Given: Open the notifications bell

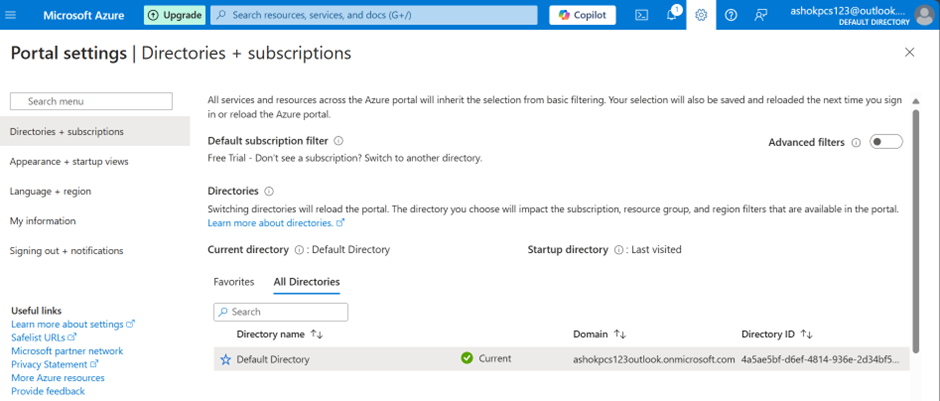Looking at the screenshot, I should pyautogui.click(x=672, y=15).
